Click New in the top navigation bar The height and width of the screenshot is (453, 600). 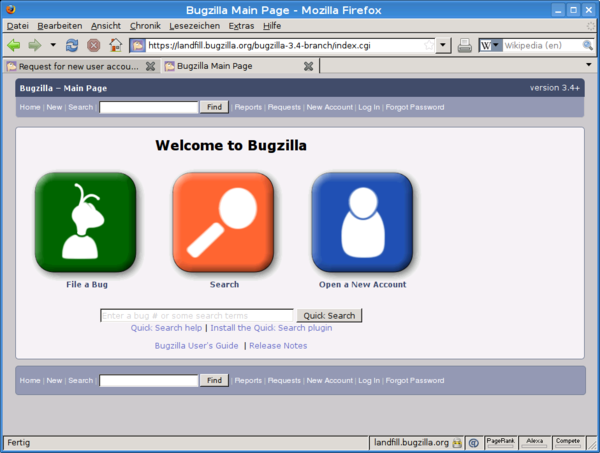(x=54, y=107)
